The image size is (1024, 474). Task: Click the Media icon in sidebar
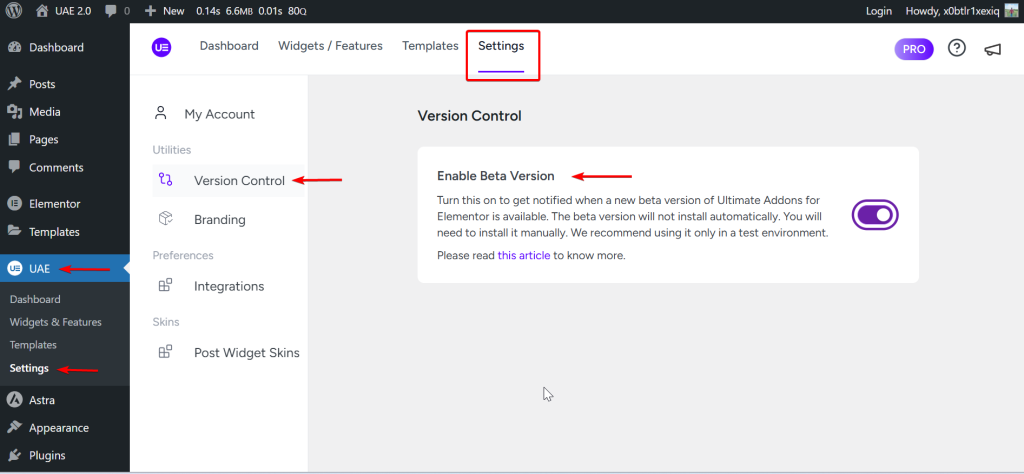14,112
